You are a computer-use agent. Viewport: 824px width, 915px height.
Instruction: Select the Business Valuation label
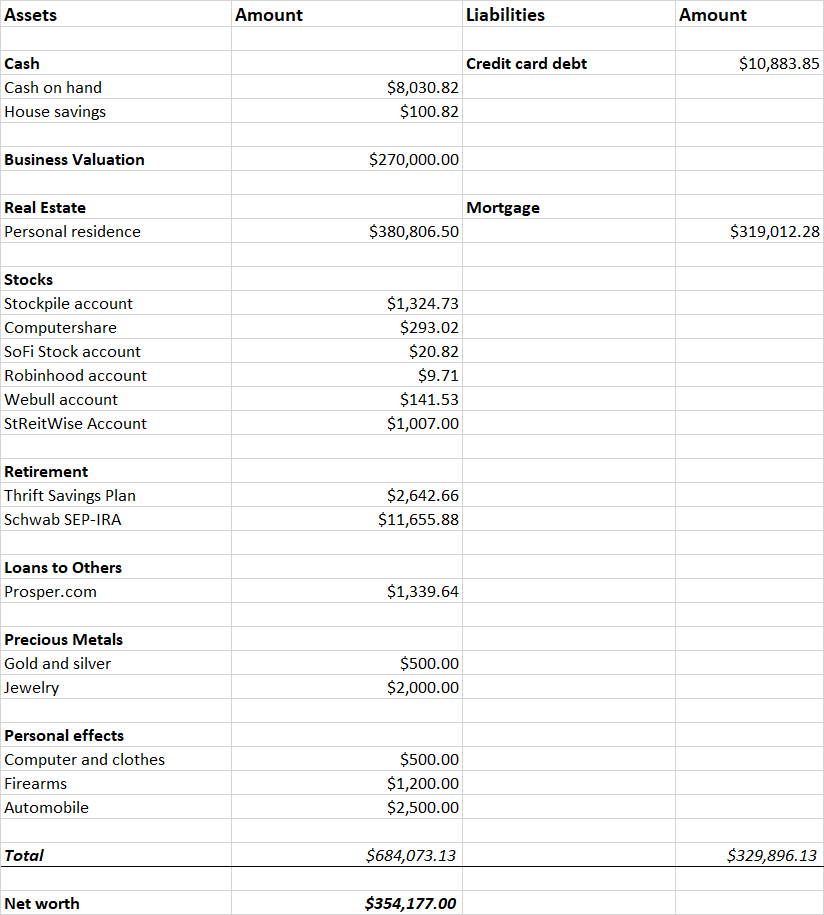pos(74,159)
